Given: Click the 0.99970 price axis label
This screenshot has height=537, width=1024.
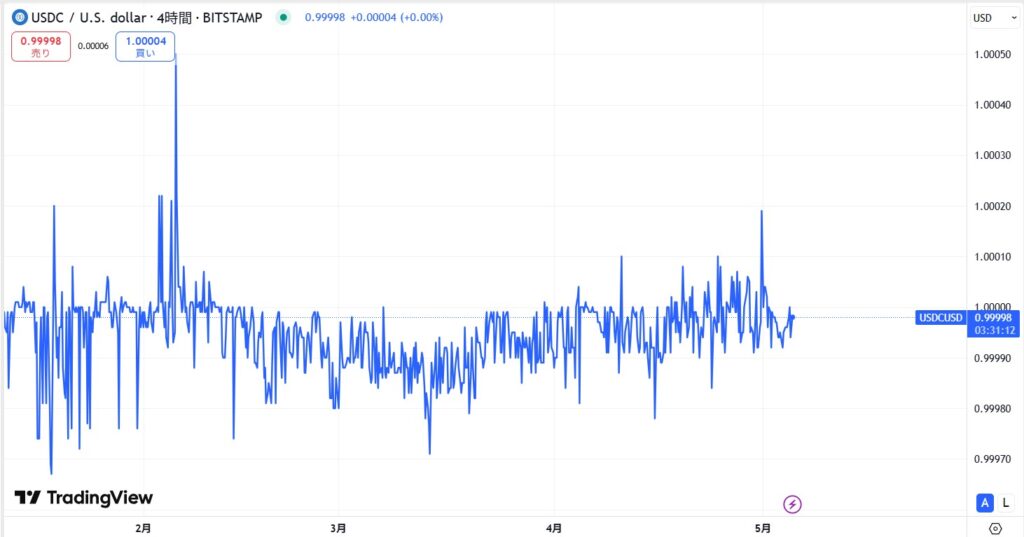Looking at the screenshot, I should coord(993,459).
